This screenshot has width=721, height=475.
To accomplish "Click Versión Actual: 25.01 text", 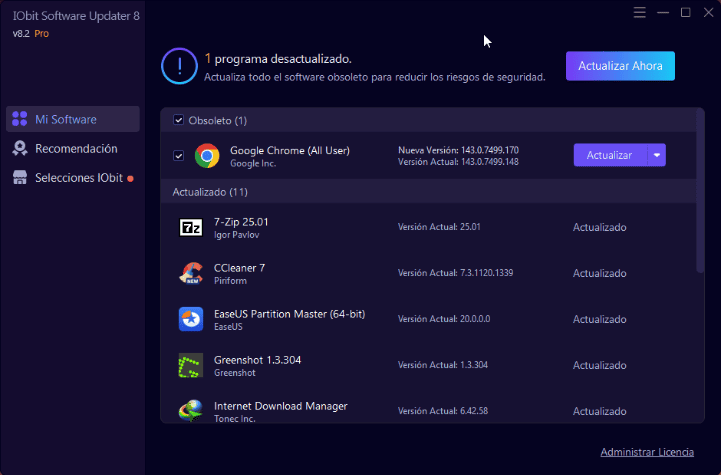I will click(439, 227).
